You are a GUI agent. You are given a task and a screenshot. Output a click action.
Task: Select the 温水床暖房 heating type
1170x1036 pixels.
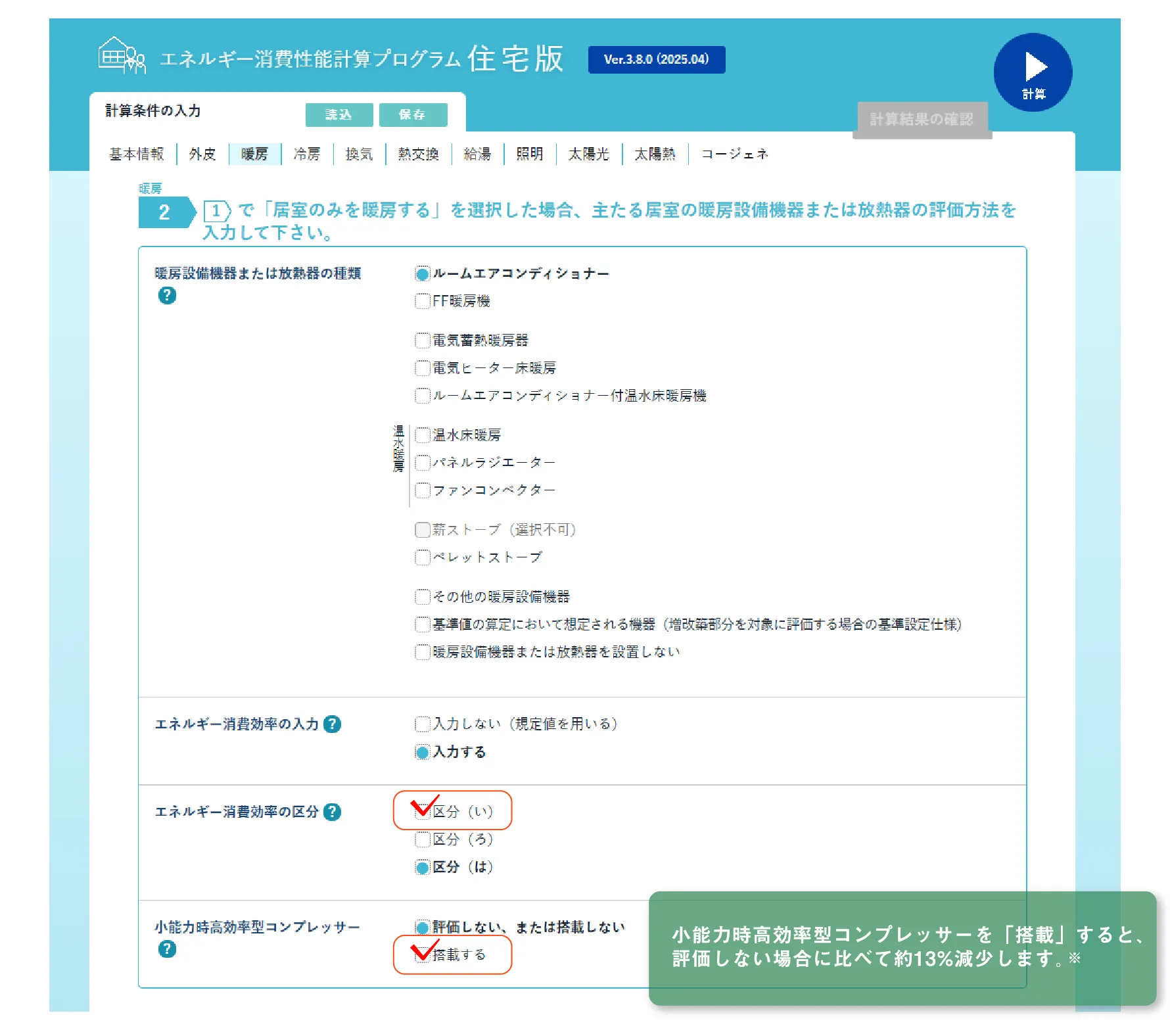tap(423, 435)
